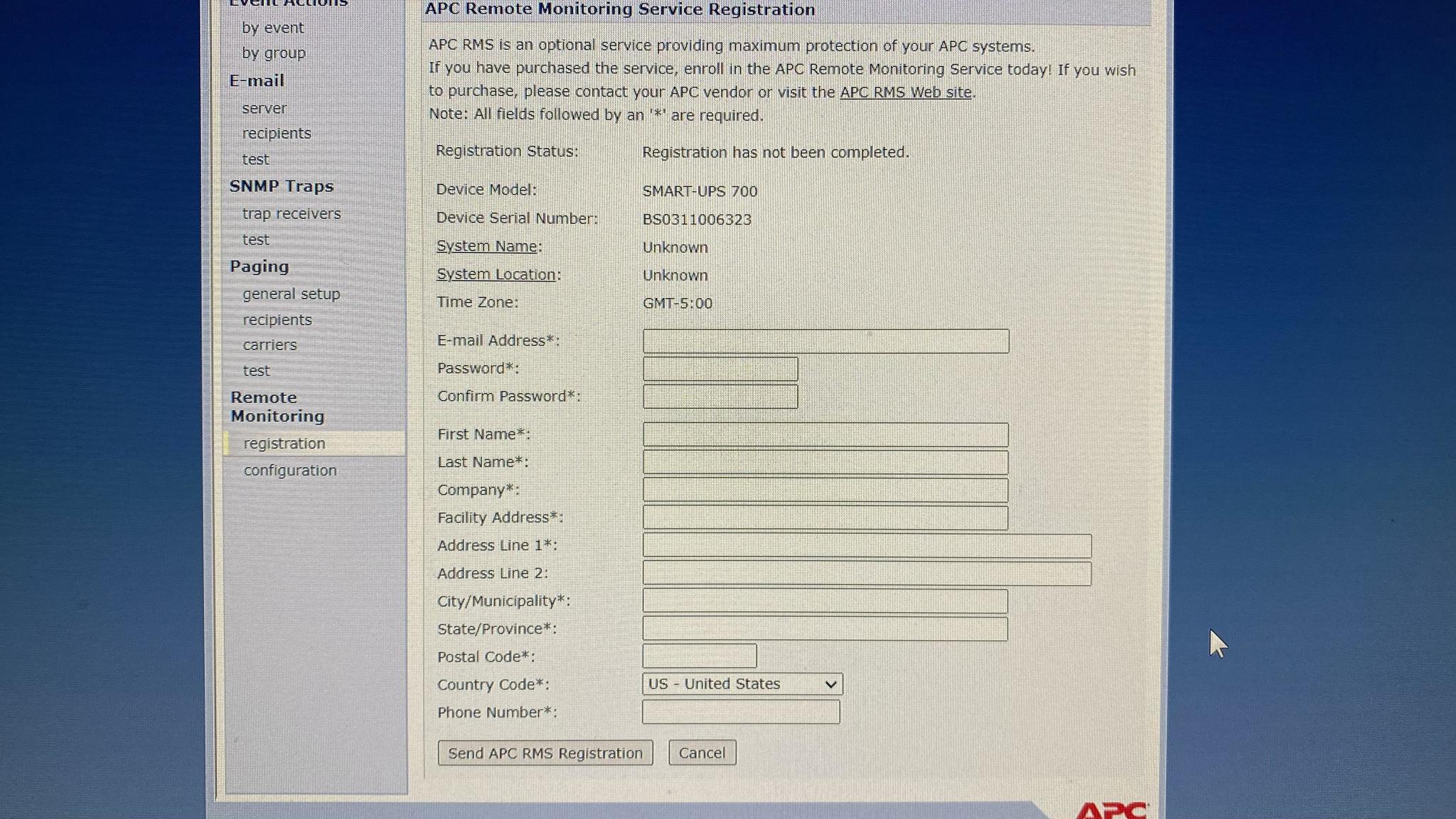Focus the State/Province field
Screen dimensions: 1456x819
click(825, 629)
